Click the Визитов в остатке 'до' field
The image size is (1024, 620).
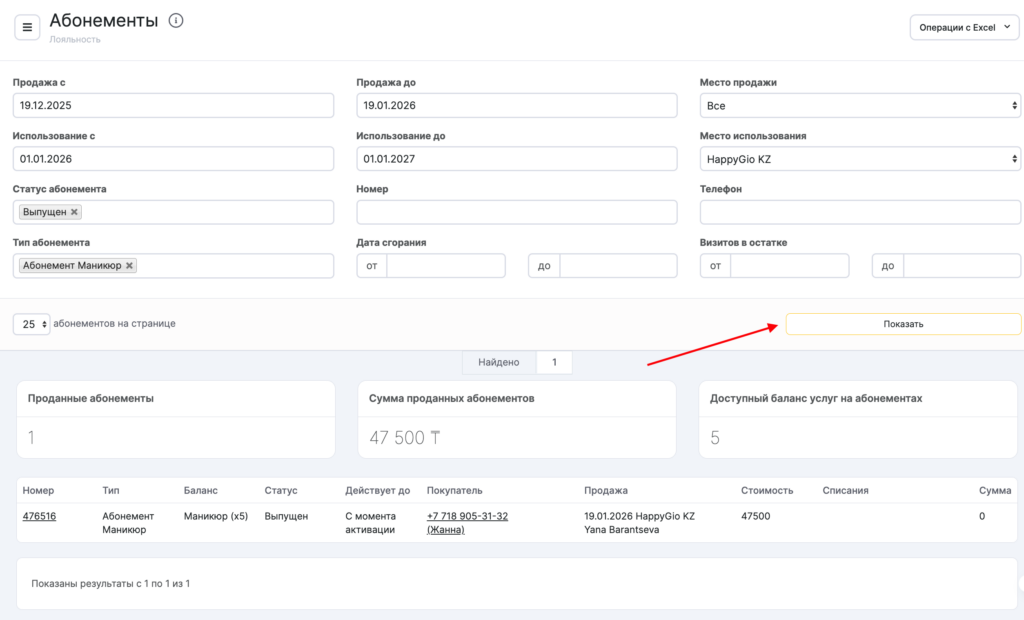pyautogui.click(x=962, y=265)
